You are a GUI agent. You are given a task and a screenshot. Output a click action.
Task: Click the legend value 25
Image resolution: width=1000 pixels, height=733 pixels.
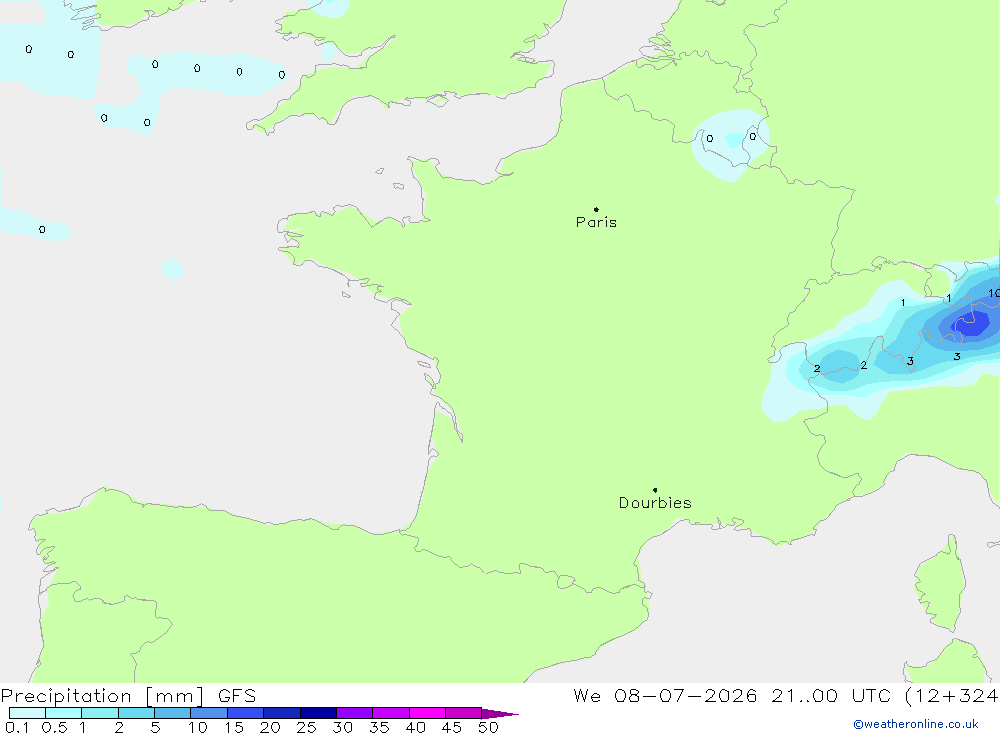pos(306,727)
